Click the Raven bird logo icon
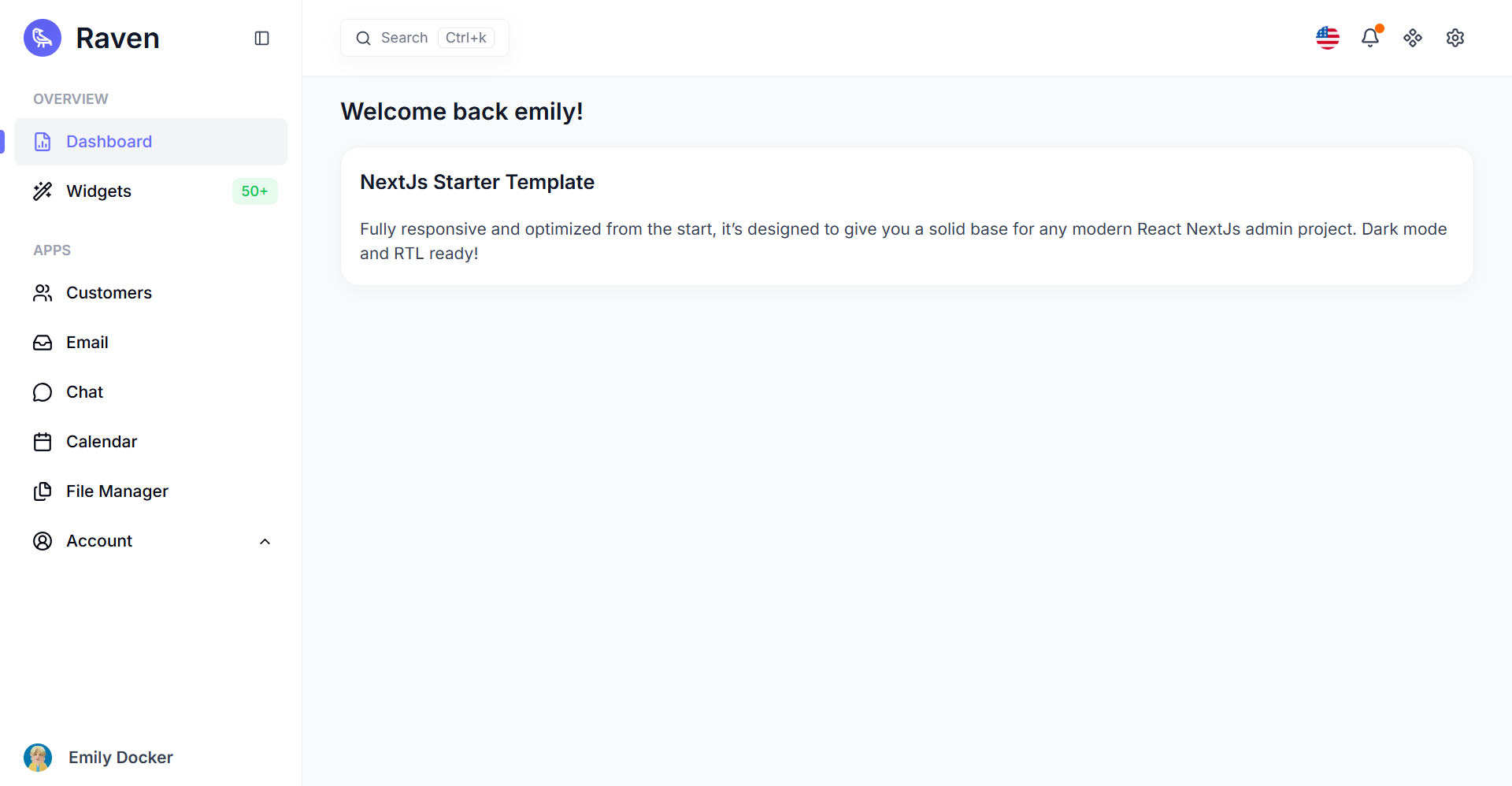The width and height of the screenshot is (1512, 786). 43,38
